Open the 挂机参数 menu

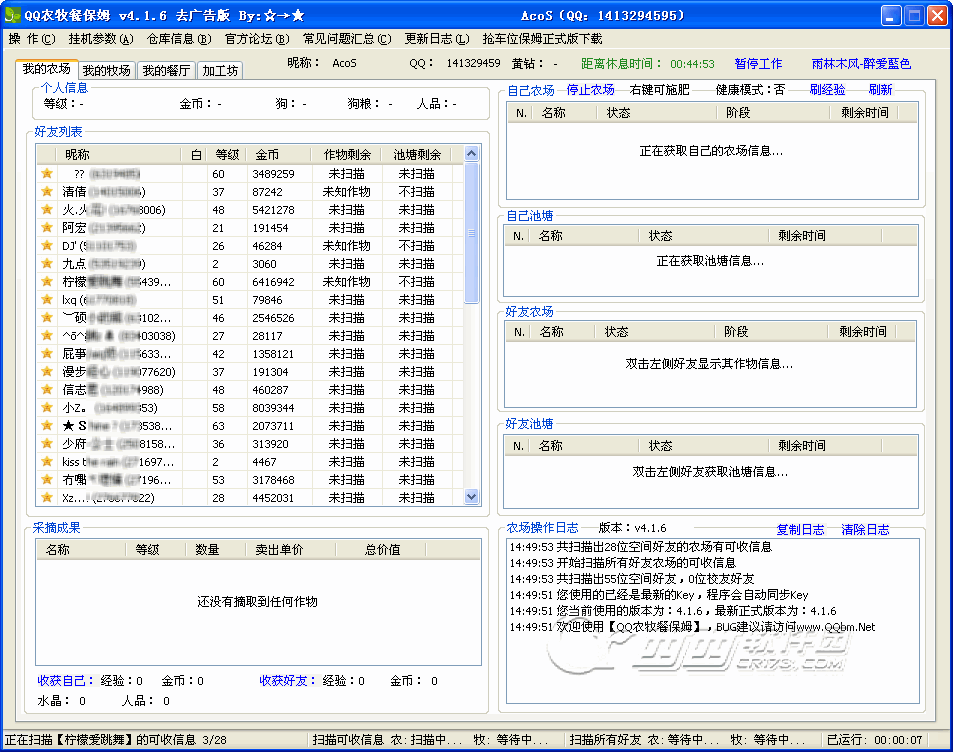point(100,39)
